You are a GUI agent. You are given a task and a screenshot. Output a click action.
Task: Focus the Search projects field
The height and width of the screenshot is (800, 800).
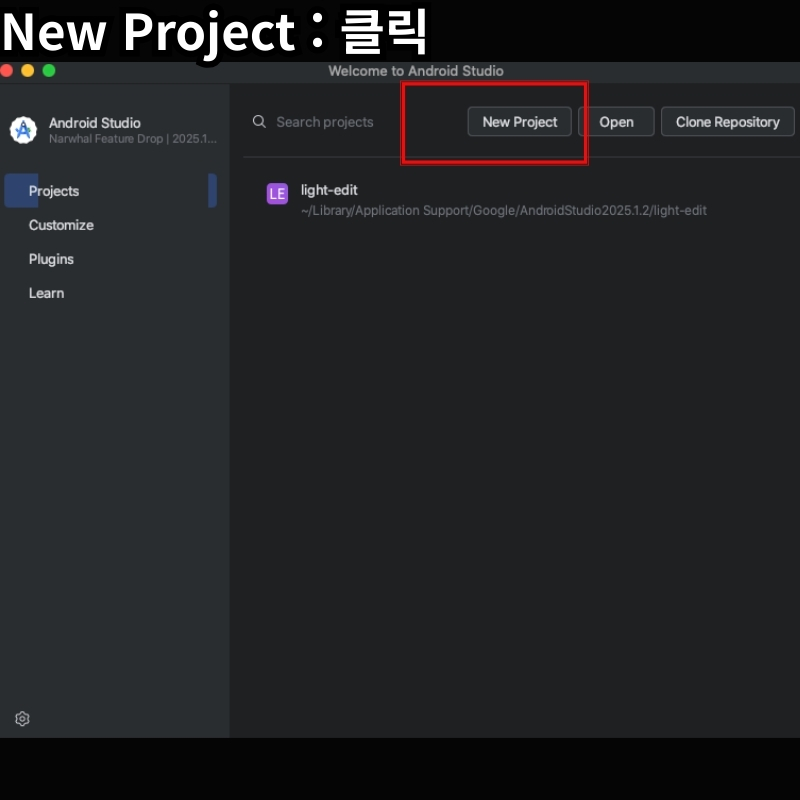pyautogui.click(x=325, y=122)
